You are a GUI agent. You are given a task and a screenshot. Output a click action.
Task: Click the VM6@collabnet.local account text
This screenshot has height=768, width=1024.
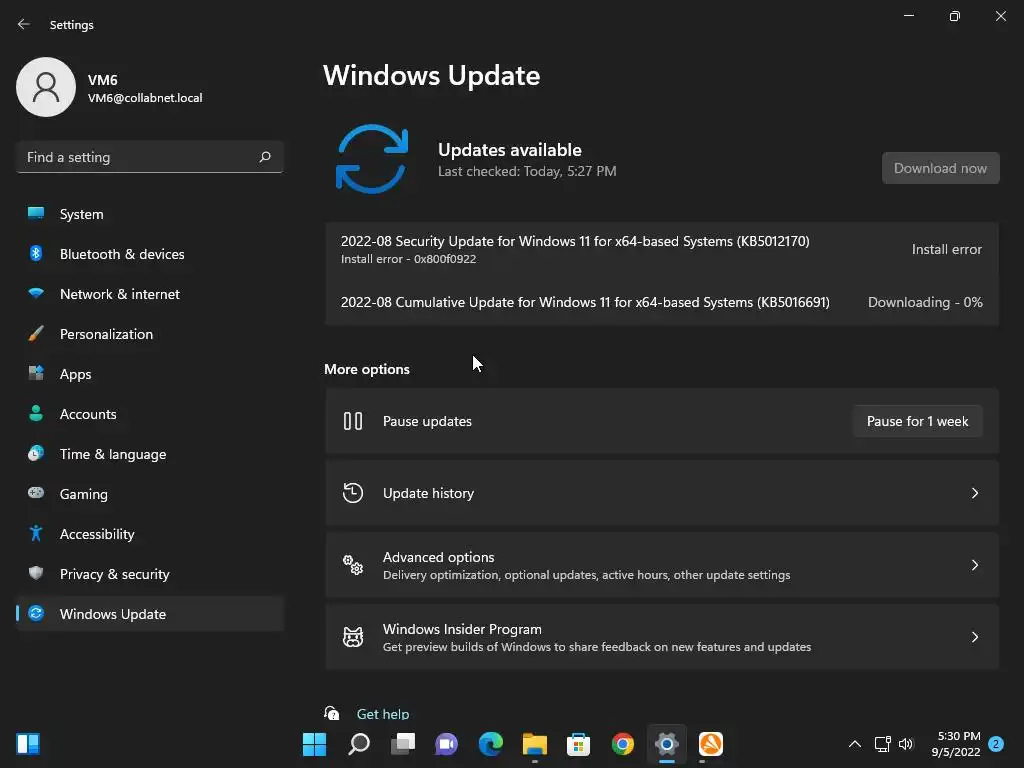click(x=145, y=98)
